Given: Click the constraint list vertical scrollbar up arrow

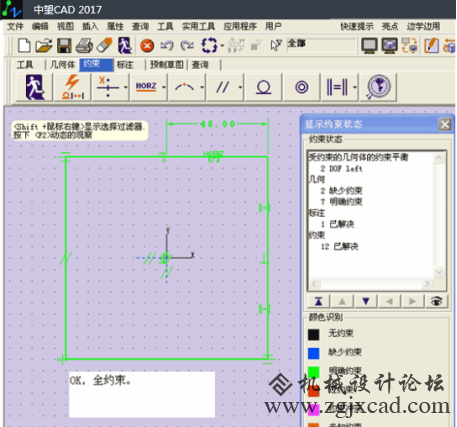Looking at the screenshot, I should point(439,159).
